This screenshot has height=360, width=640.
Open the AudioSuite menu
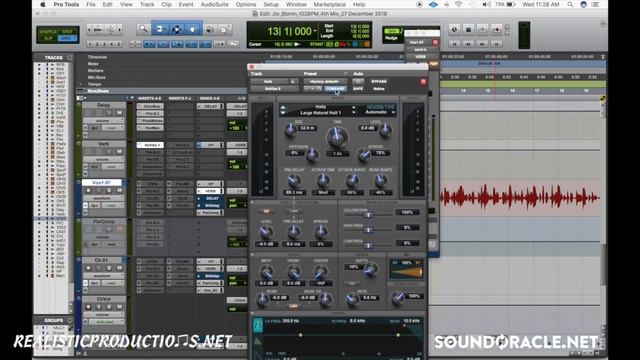coord(214,4)
